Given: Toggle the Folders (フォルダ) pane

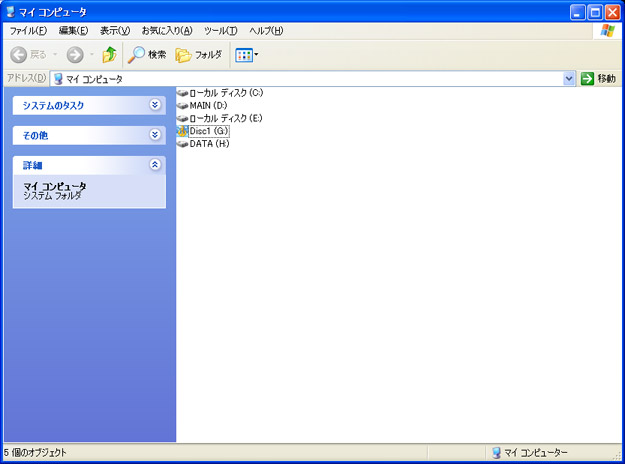Looking at the screenshot, I should pyautogui.click(x=199, y=55).
